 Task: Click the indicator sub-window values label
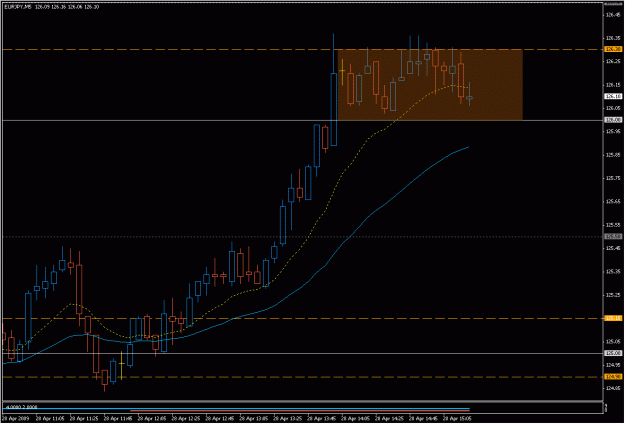coord(20,407)
